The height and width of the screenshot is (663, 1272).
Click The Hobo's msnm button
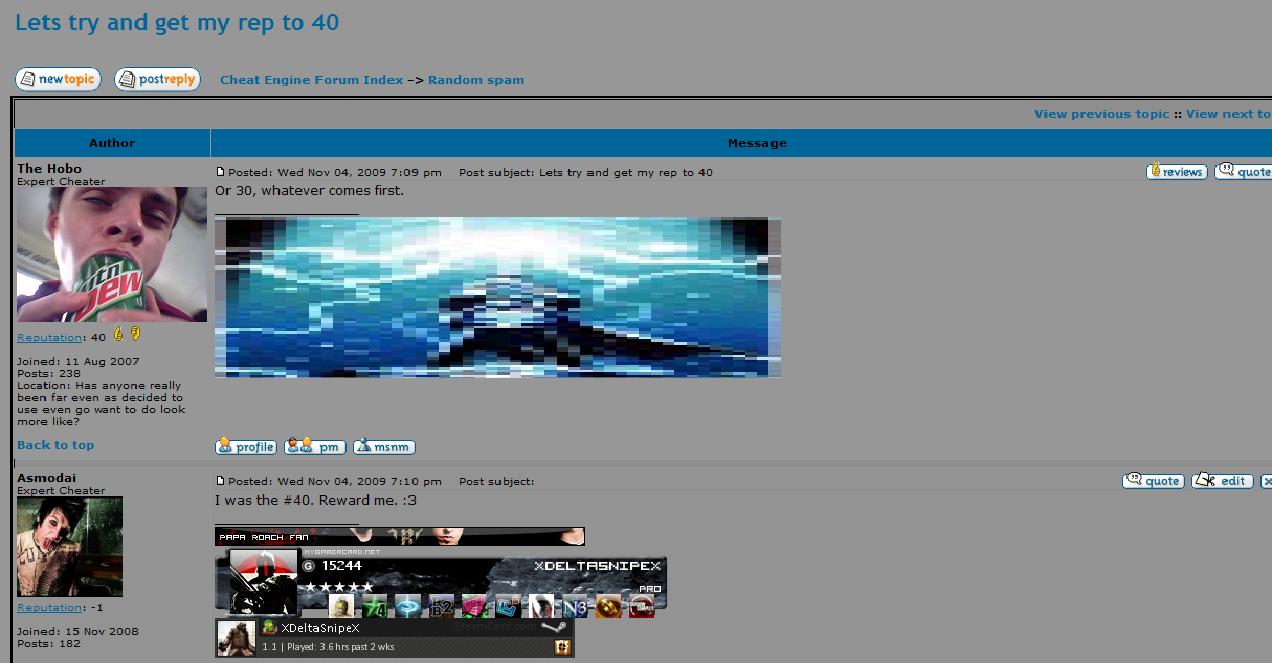pyautogui.click(x=384, y=446)
